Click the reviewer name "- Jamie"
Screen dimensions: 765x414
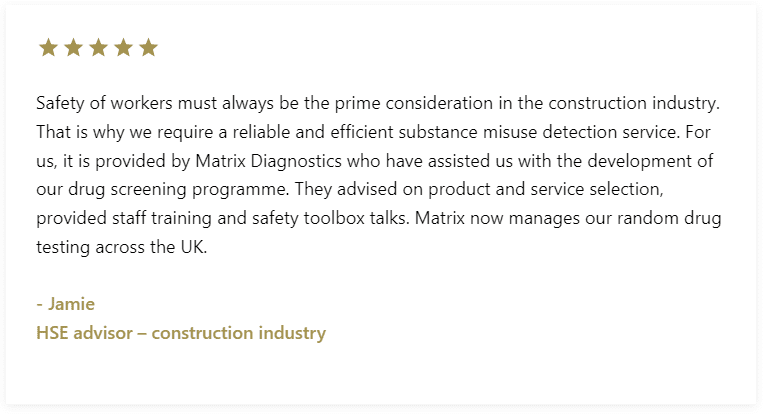[x=65, y=304]
